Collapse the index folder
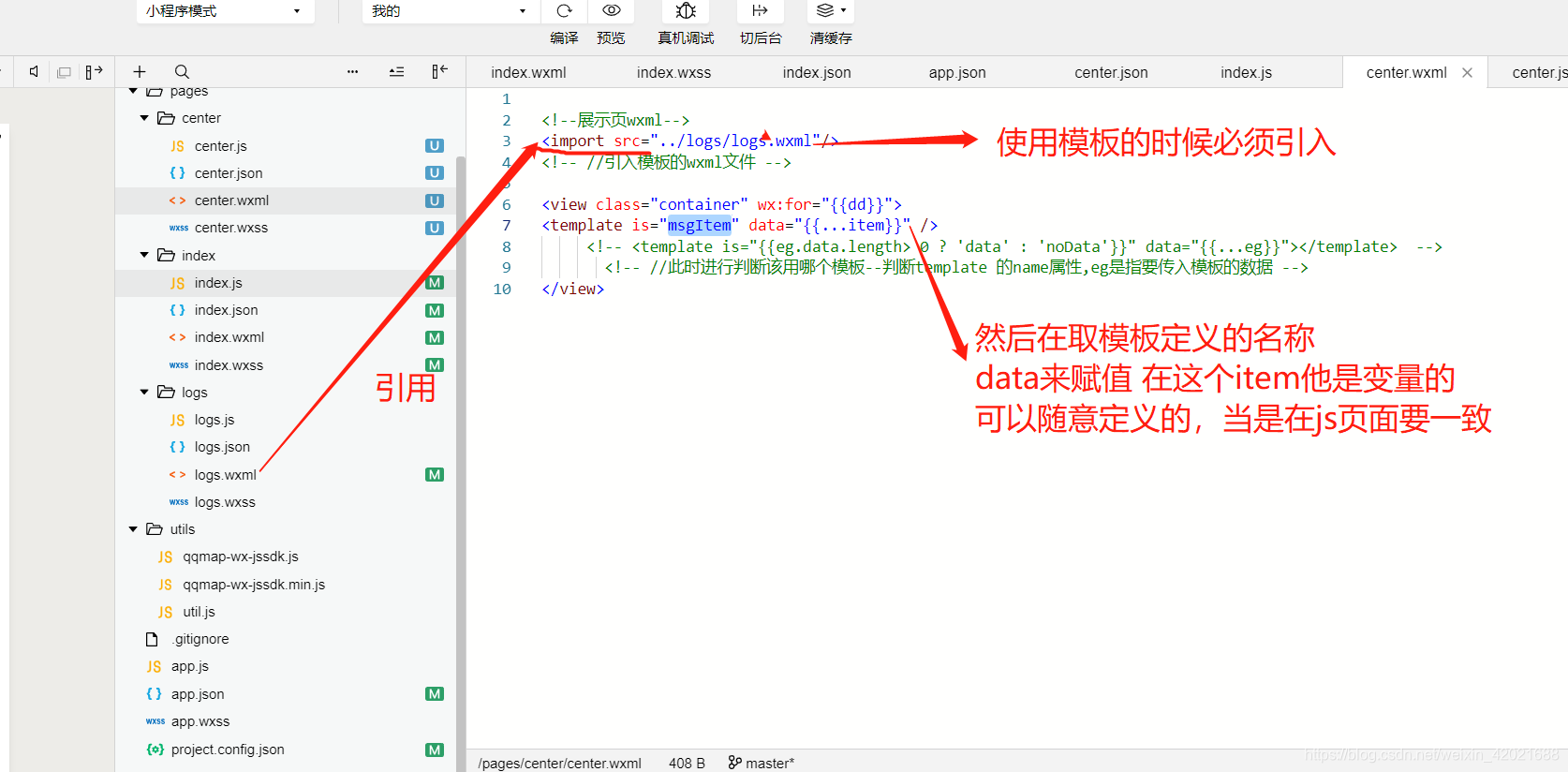The height and width of the screenshot is (772, 1568). point(144,255)
